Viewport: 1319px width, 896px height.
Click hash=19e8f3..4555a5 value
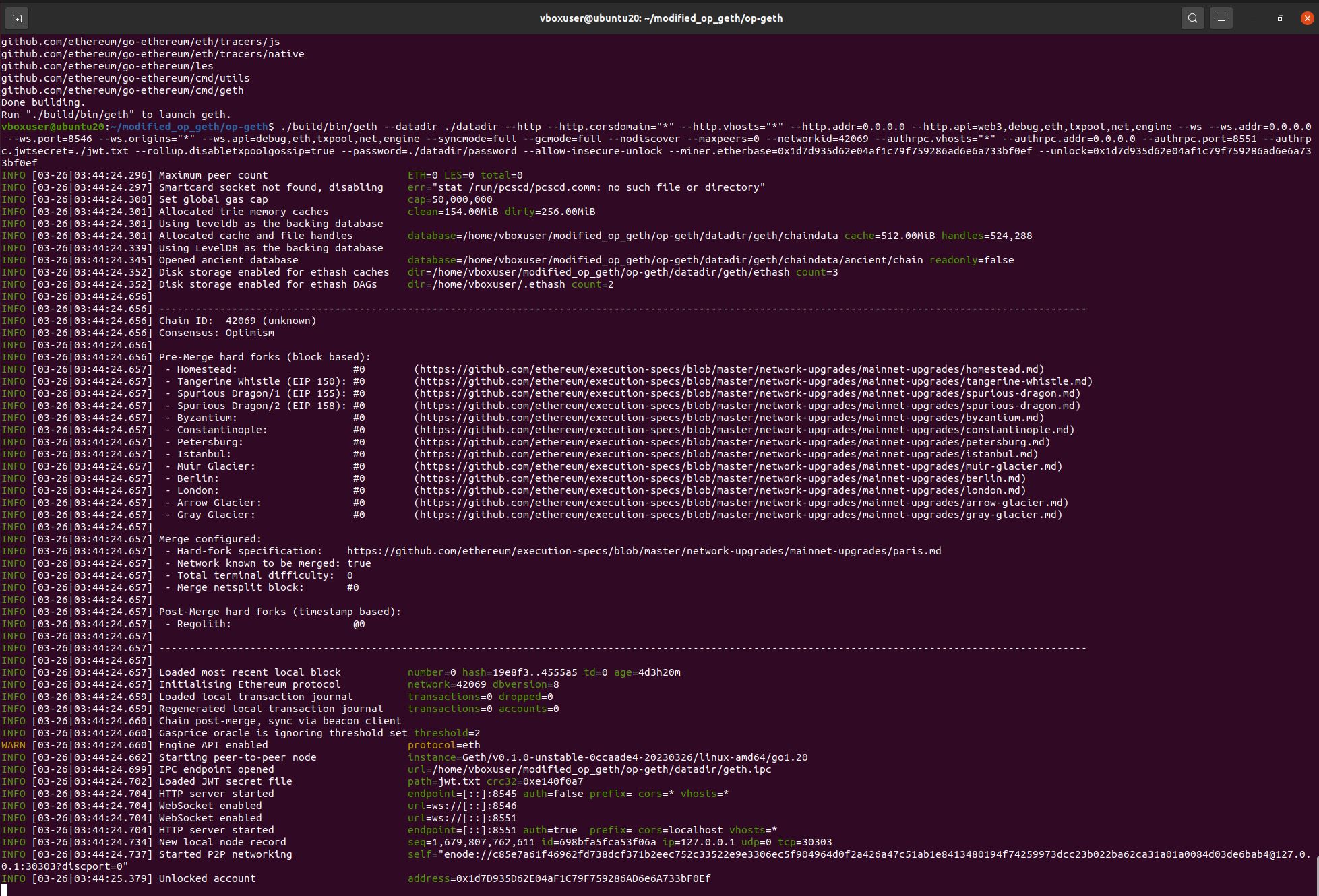[520, 672]
